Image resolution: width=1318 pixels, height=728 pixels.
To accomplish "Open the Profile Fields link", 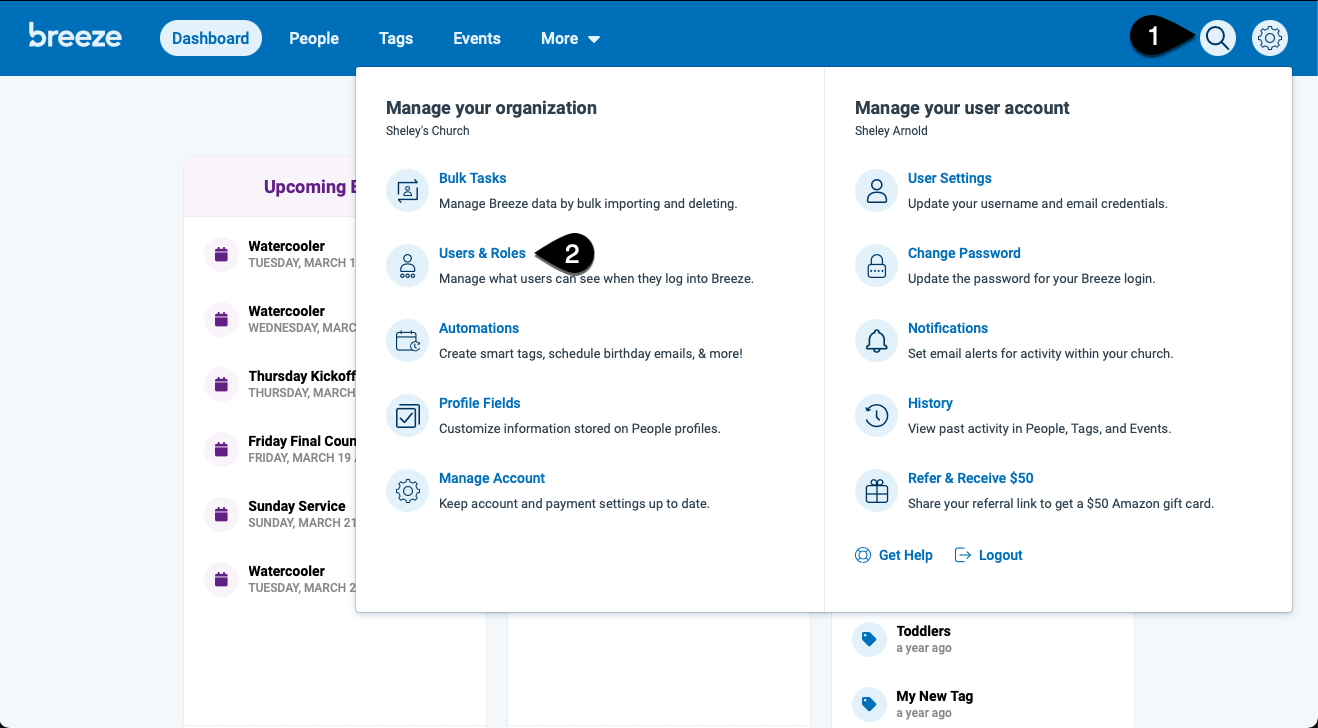I will pyautogui.click(x=480, y=403).
